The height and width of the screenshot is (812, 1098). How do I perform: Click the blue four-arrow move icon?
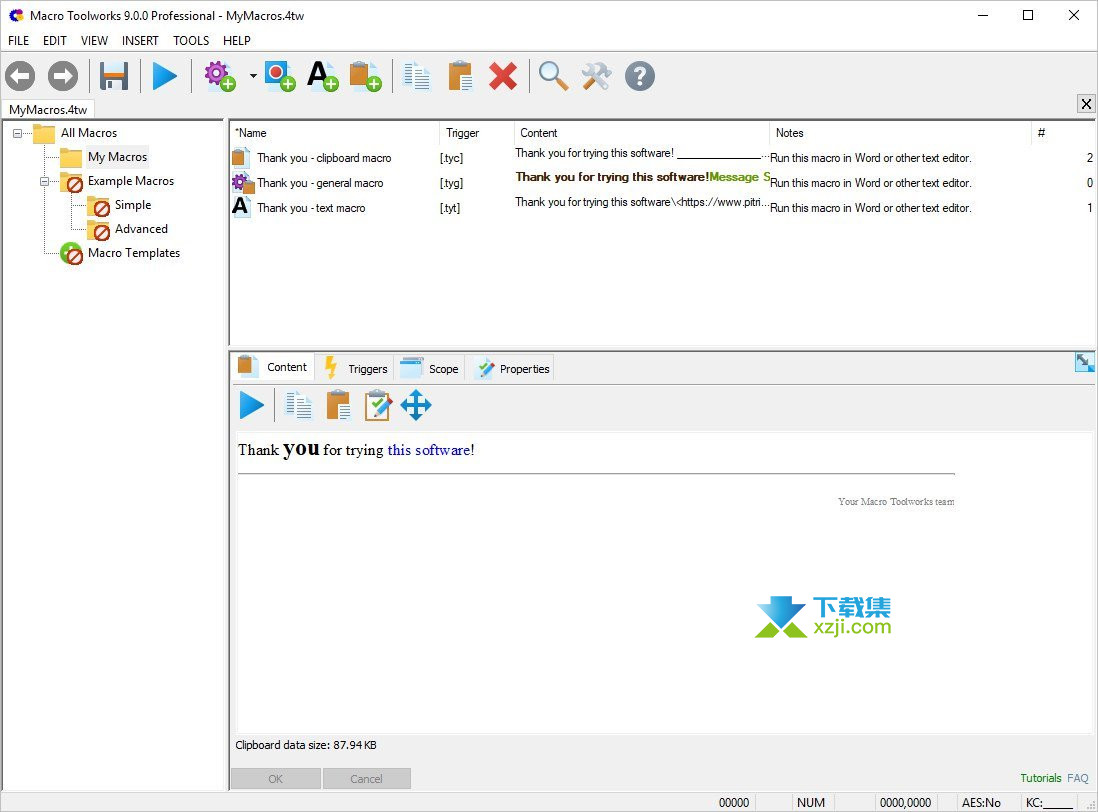(x=416, y=405)
